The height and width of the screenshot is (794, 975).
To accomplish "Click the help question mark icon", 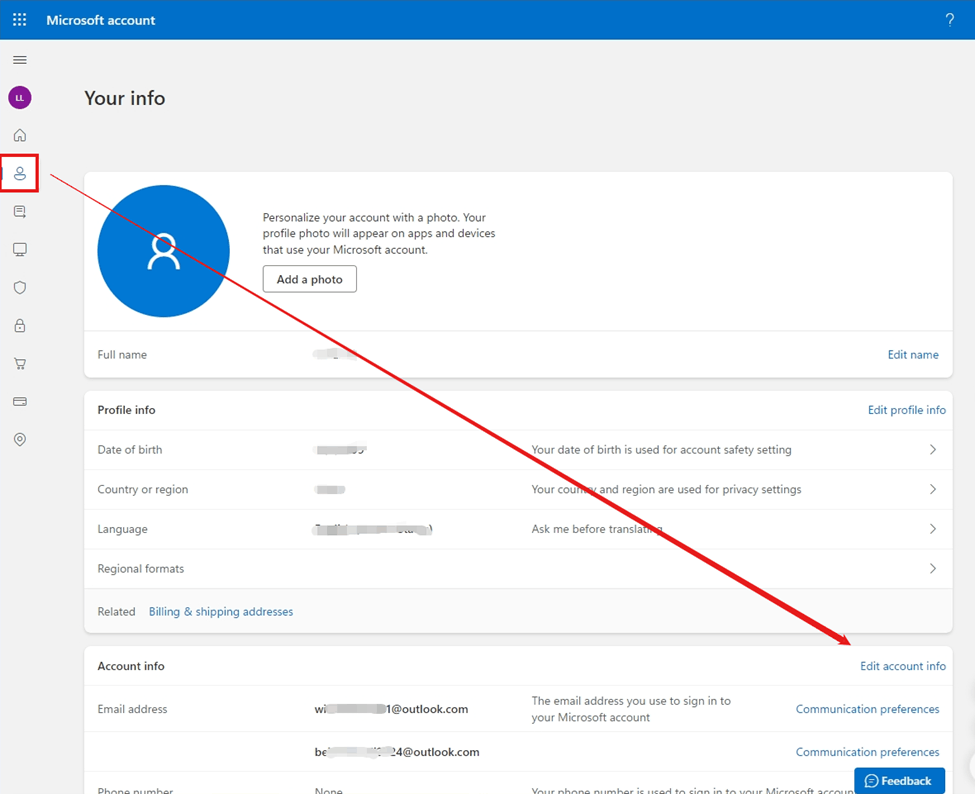I will (x=949, y=19).
